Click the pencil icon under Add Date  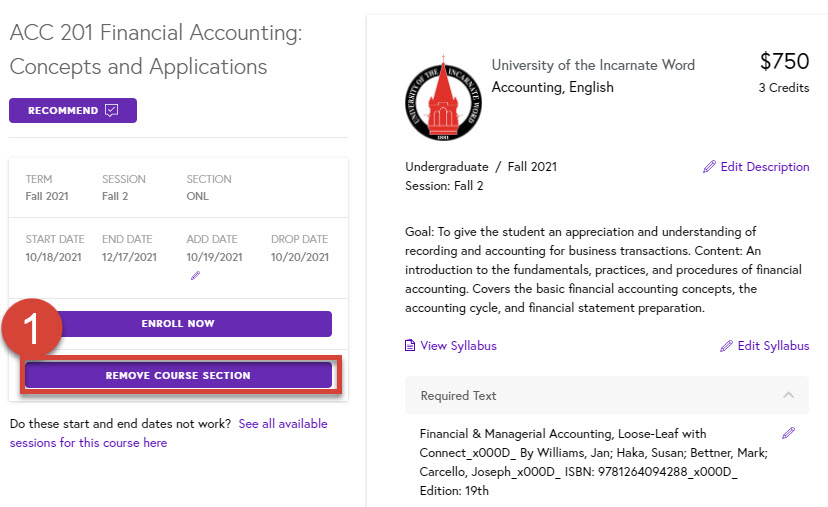195,276
